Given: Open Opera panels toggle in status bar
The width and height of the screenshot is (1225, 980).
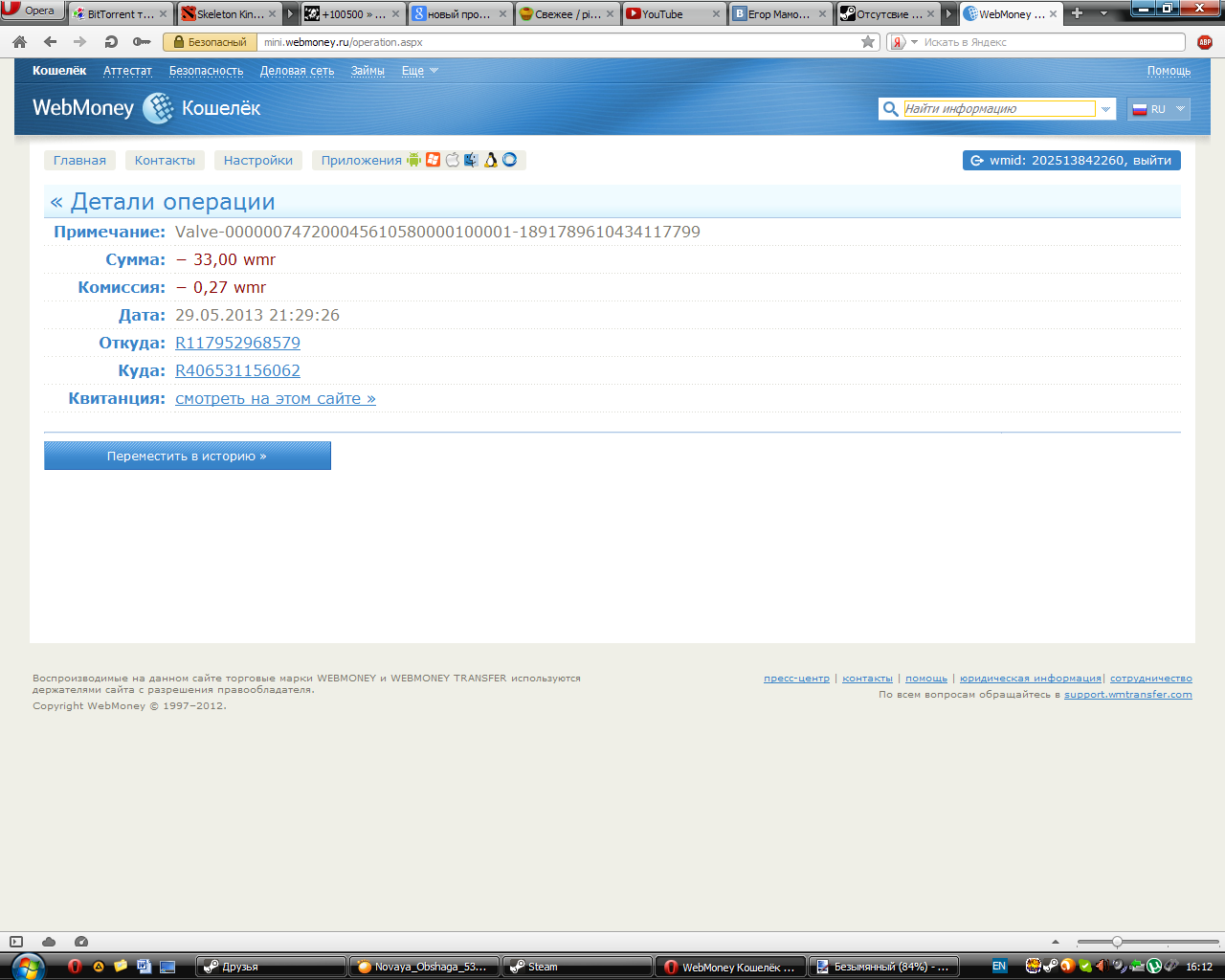Looking at the screenshot, I should [16, 942].
